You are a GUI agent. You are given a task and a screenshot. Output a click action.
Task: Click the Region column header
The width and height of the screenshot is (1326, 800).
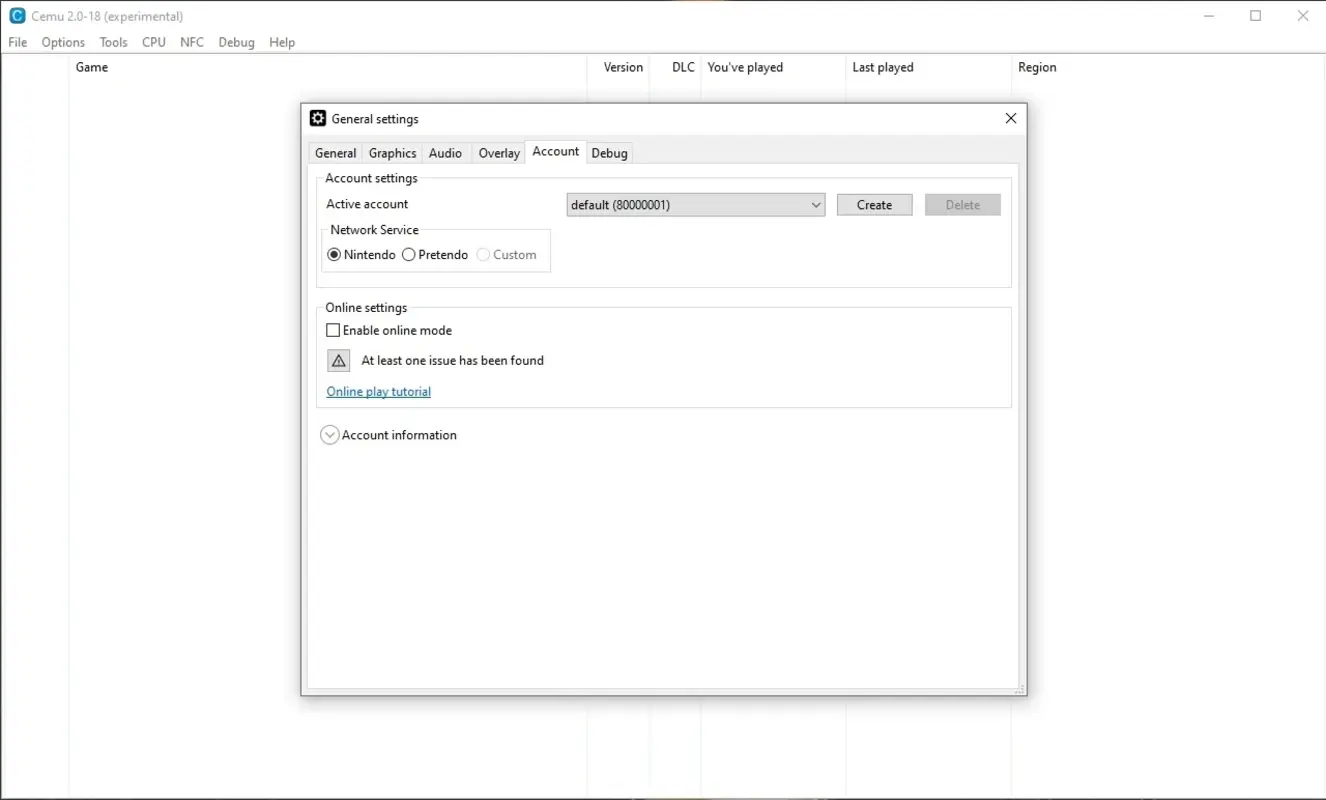[x=1037, y=67]
